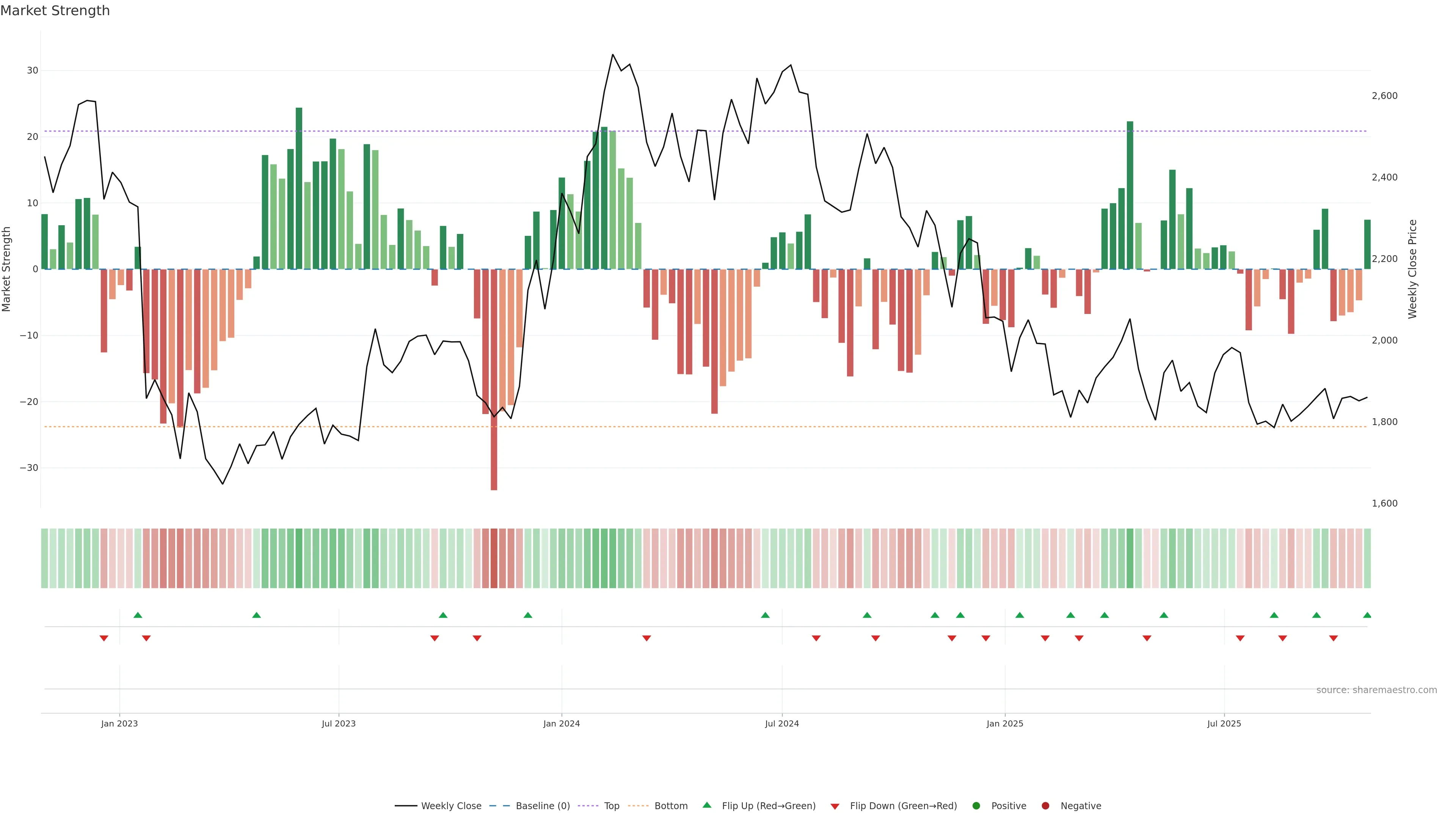
Task: Click the leftmost green Flip Up triangle marker
Action: click(137, 615)
